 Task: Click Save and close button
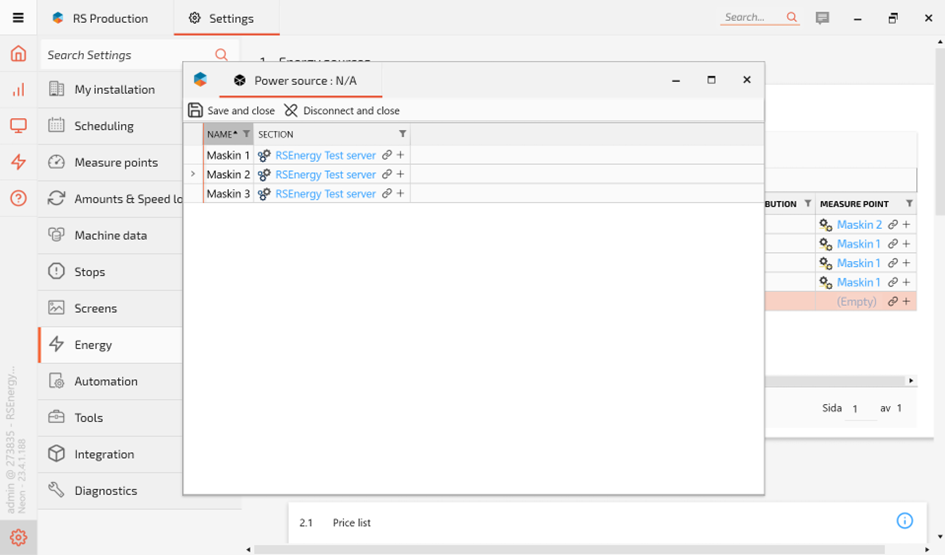(x=232, y=111)
